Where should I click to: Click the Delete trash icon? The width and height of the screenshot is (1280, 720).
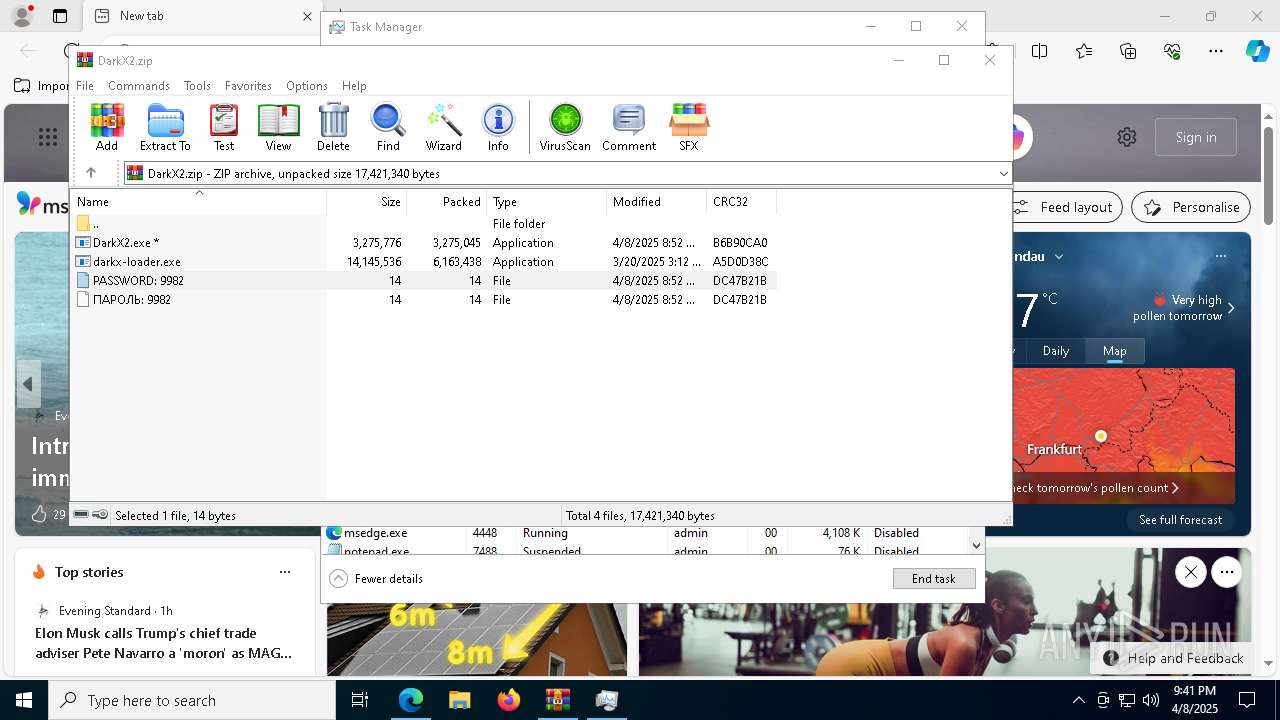333,127
